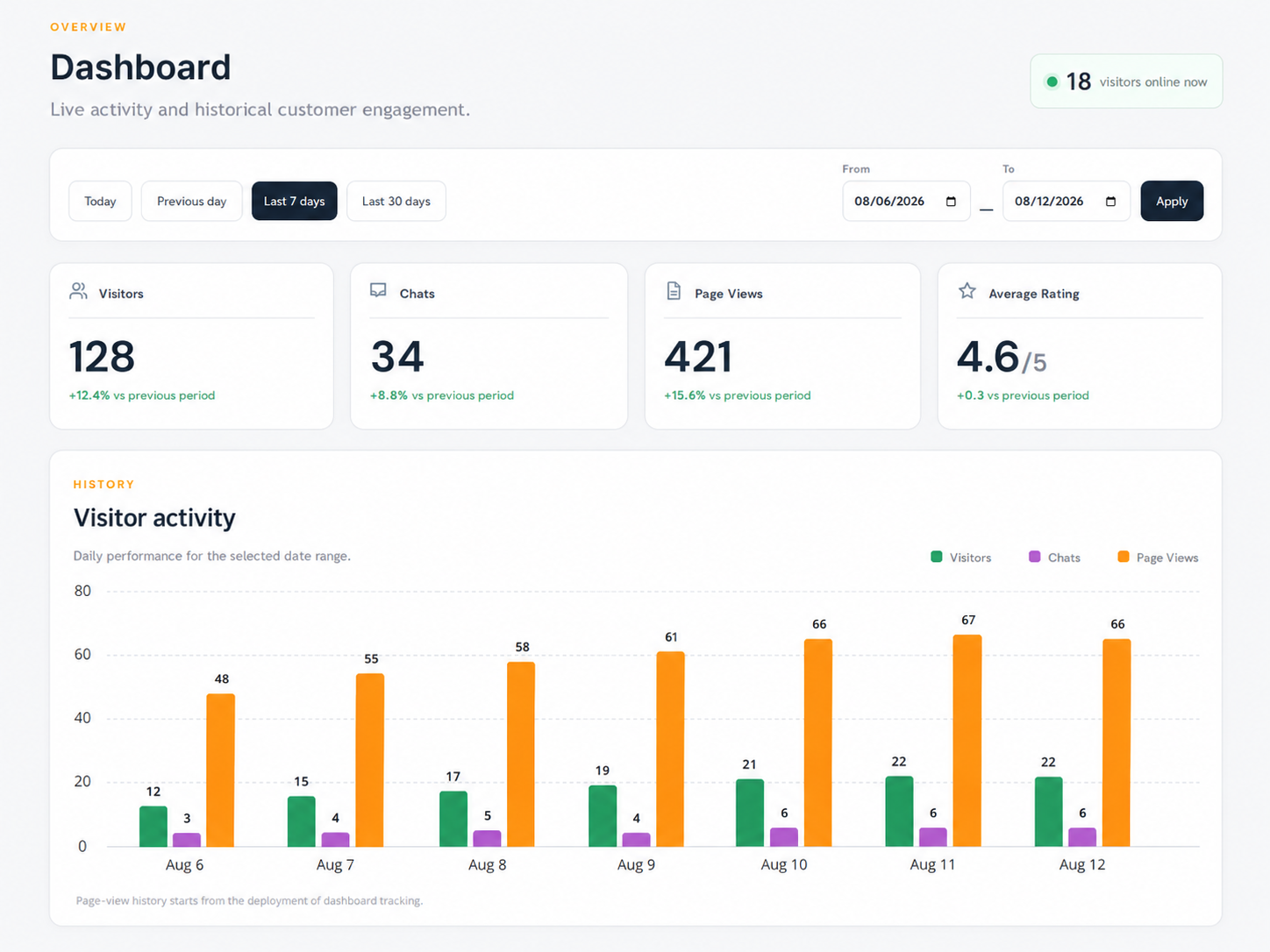Select the Today range filter

click(x=100, y=201)
